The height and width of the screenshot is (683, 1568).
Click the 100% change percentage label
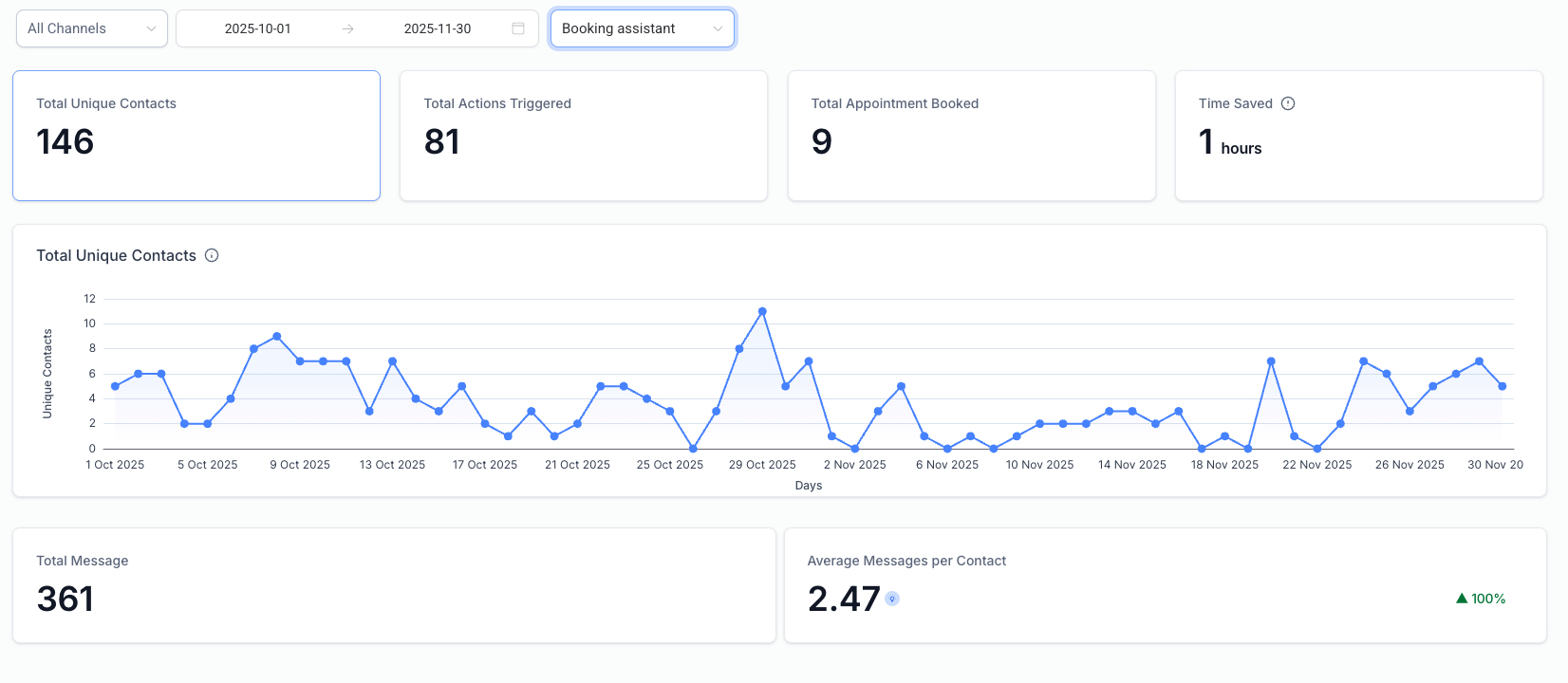pyautogui.click(x=1488, y=599)
